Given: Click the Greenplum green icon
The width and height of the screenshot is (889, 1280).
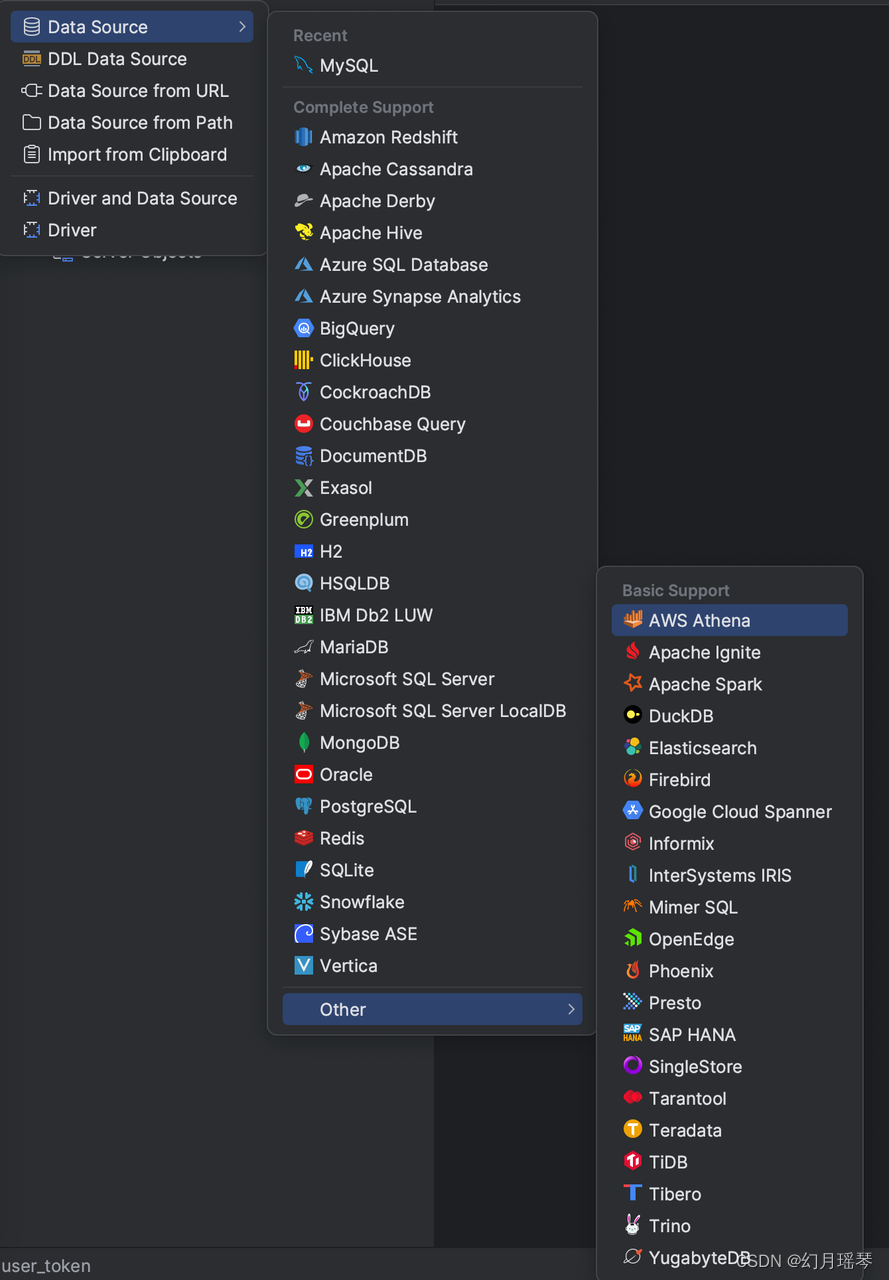Looking at the screenshot, I should pyautogui.click(x=304, y=520).
